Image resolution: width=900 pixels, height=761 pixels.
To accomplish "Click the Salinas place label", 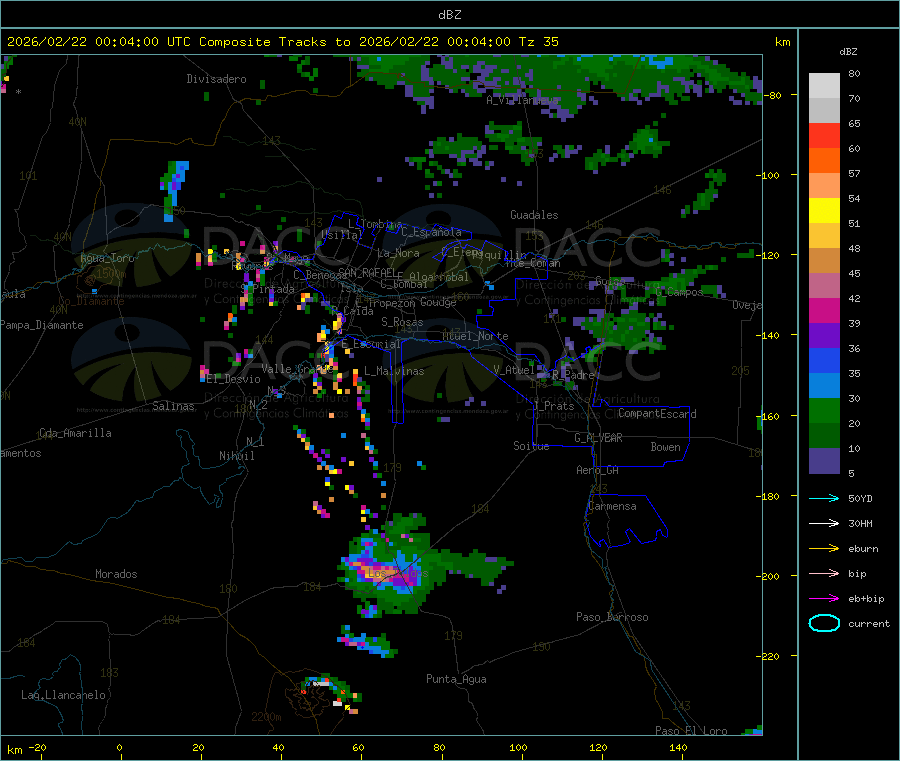I will coord(173,406).
